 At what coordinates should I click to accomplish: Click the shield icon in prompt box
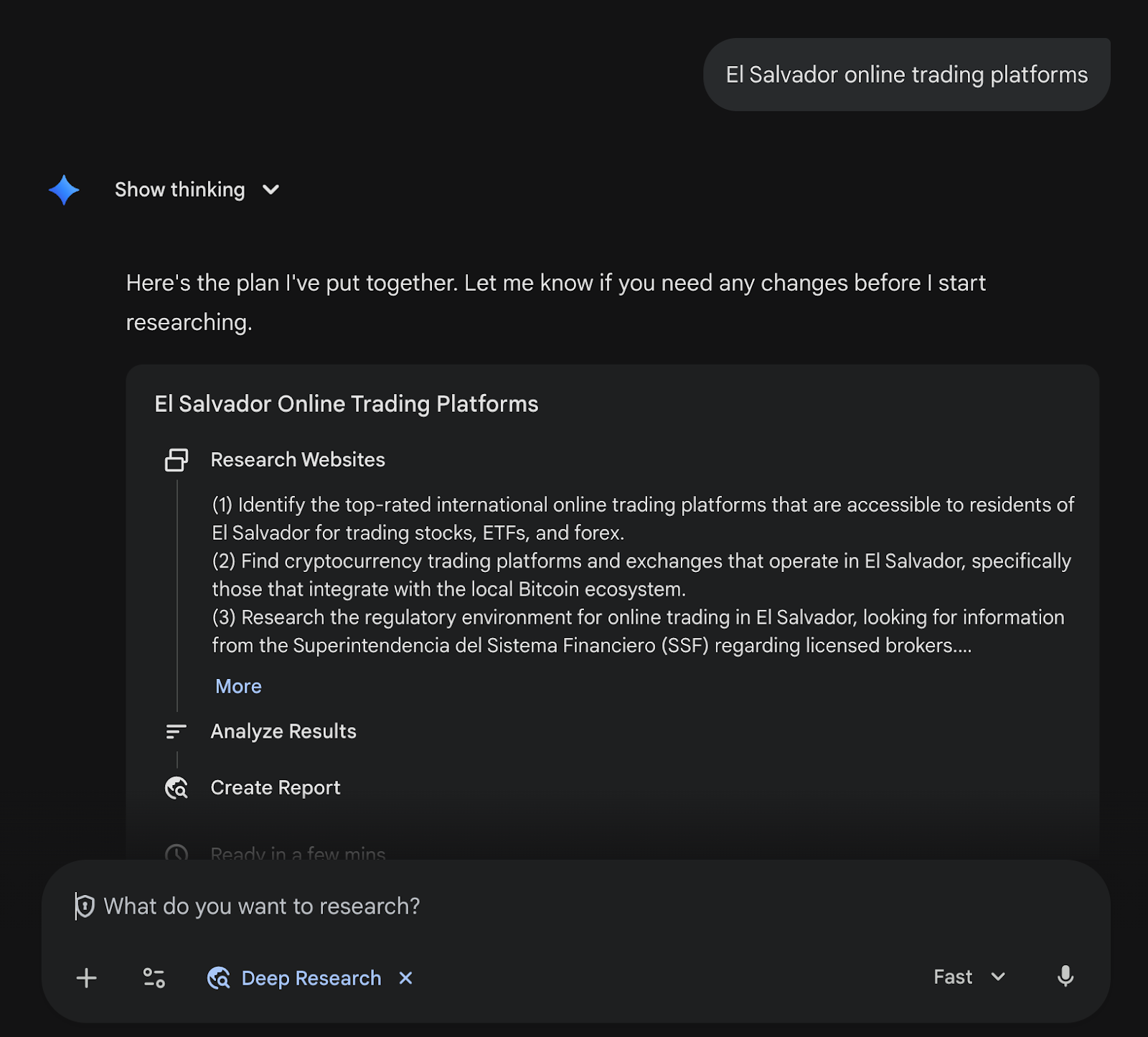[x=85, y=906]
